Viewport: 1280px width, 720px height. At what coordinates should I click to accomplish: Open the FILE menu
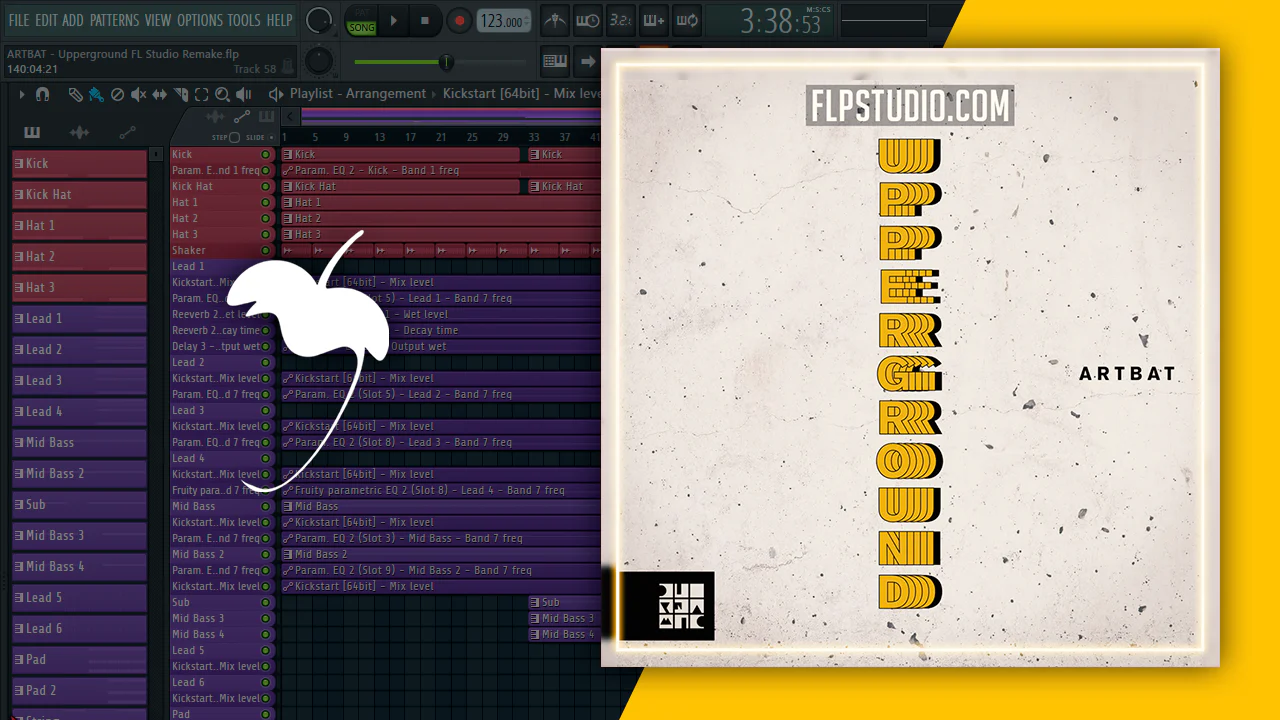(x=18, y=20)
